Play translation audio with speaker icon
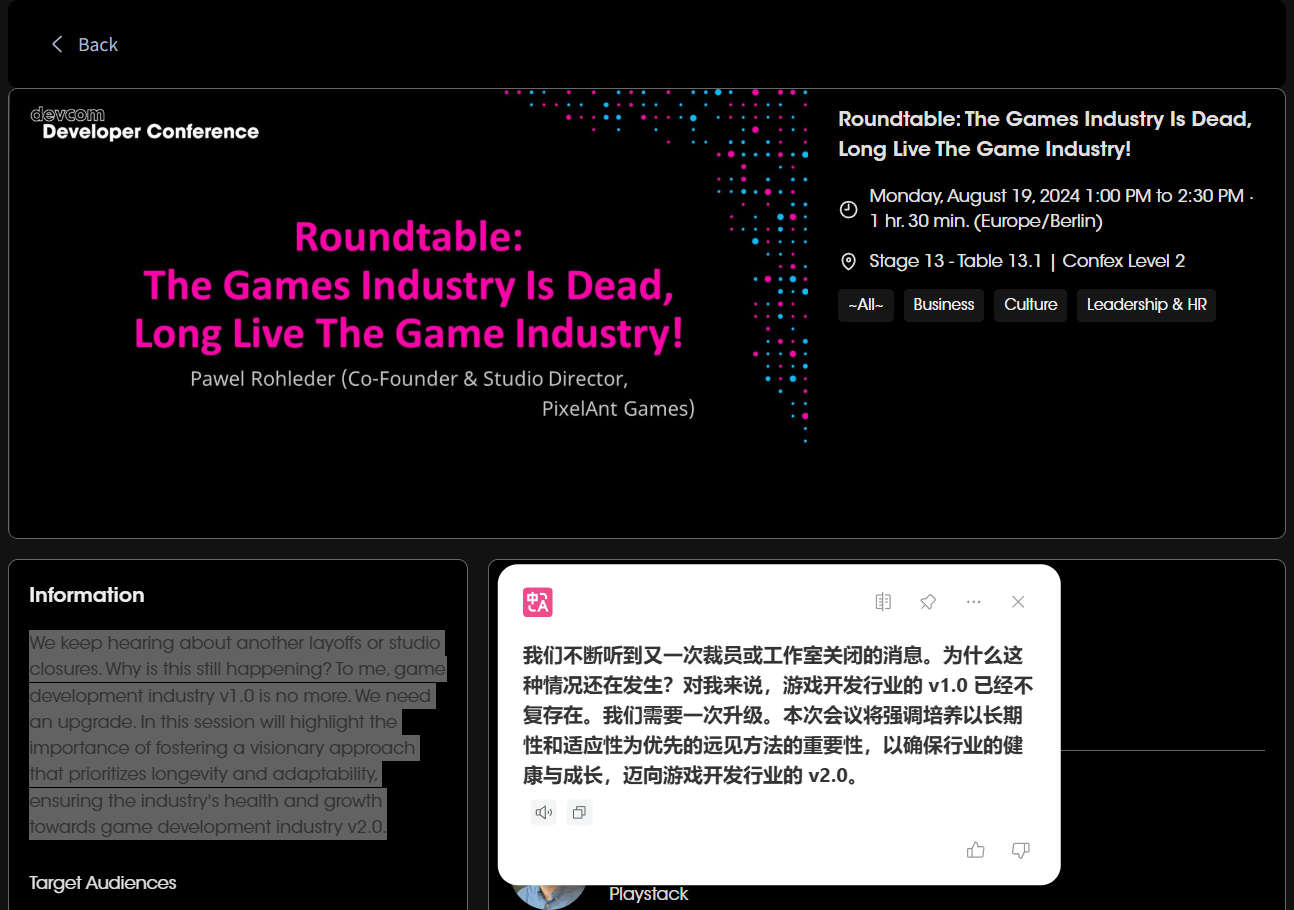1294x910 pixels. (544, 813)
